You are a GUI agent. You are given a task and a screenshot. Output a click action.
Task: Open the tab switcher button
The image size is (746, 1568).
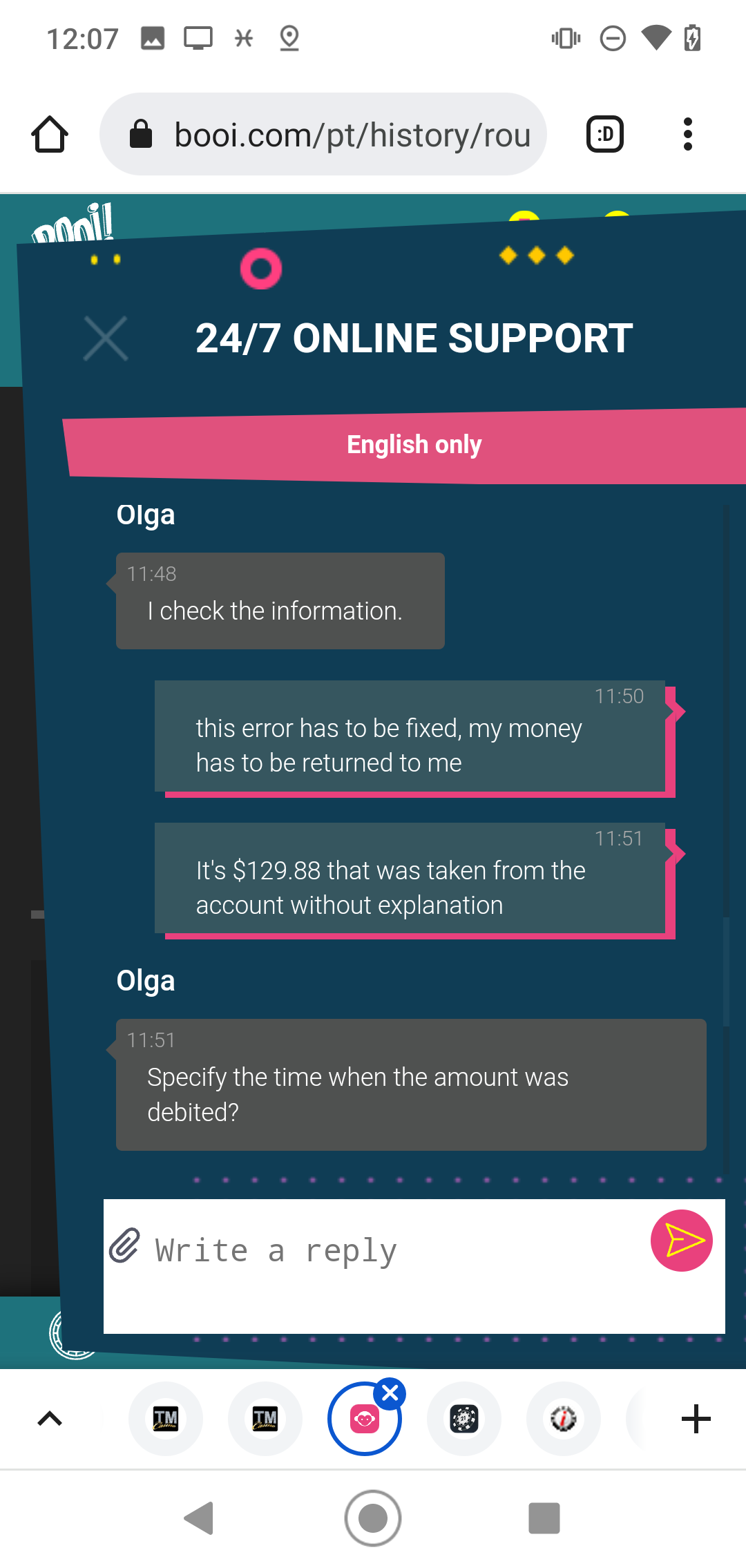point(605,134)
